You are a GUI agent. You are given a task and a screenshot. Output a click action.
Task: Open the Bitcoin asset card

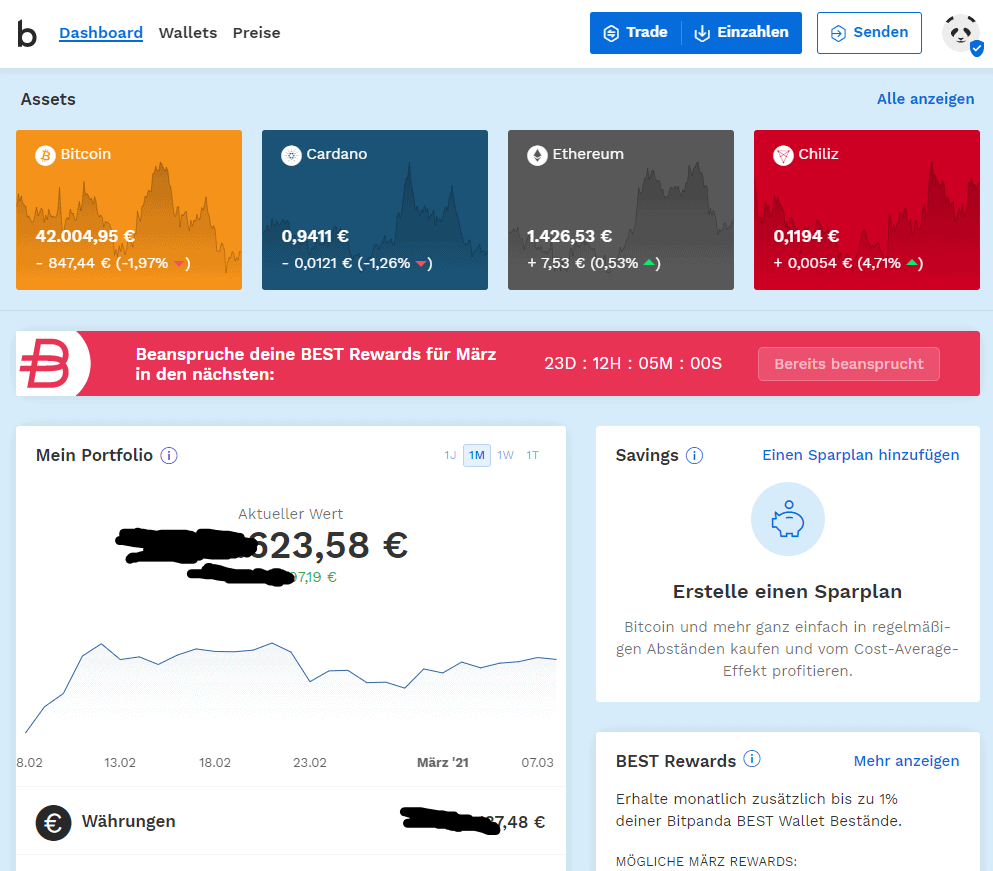129,210
